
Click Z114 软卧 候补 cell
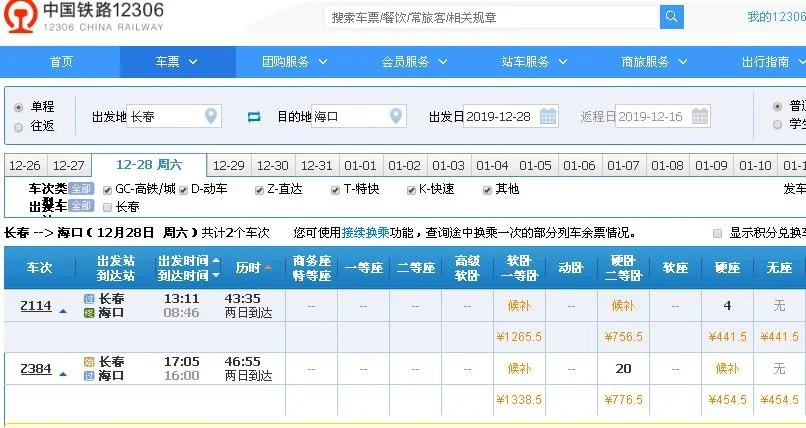point(519,306)
